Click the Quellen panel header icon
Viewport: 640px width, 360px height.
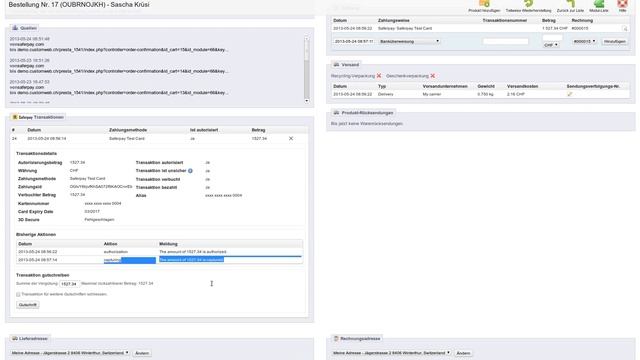tap(15, 28)
